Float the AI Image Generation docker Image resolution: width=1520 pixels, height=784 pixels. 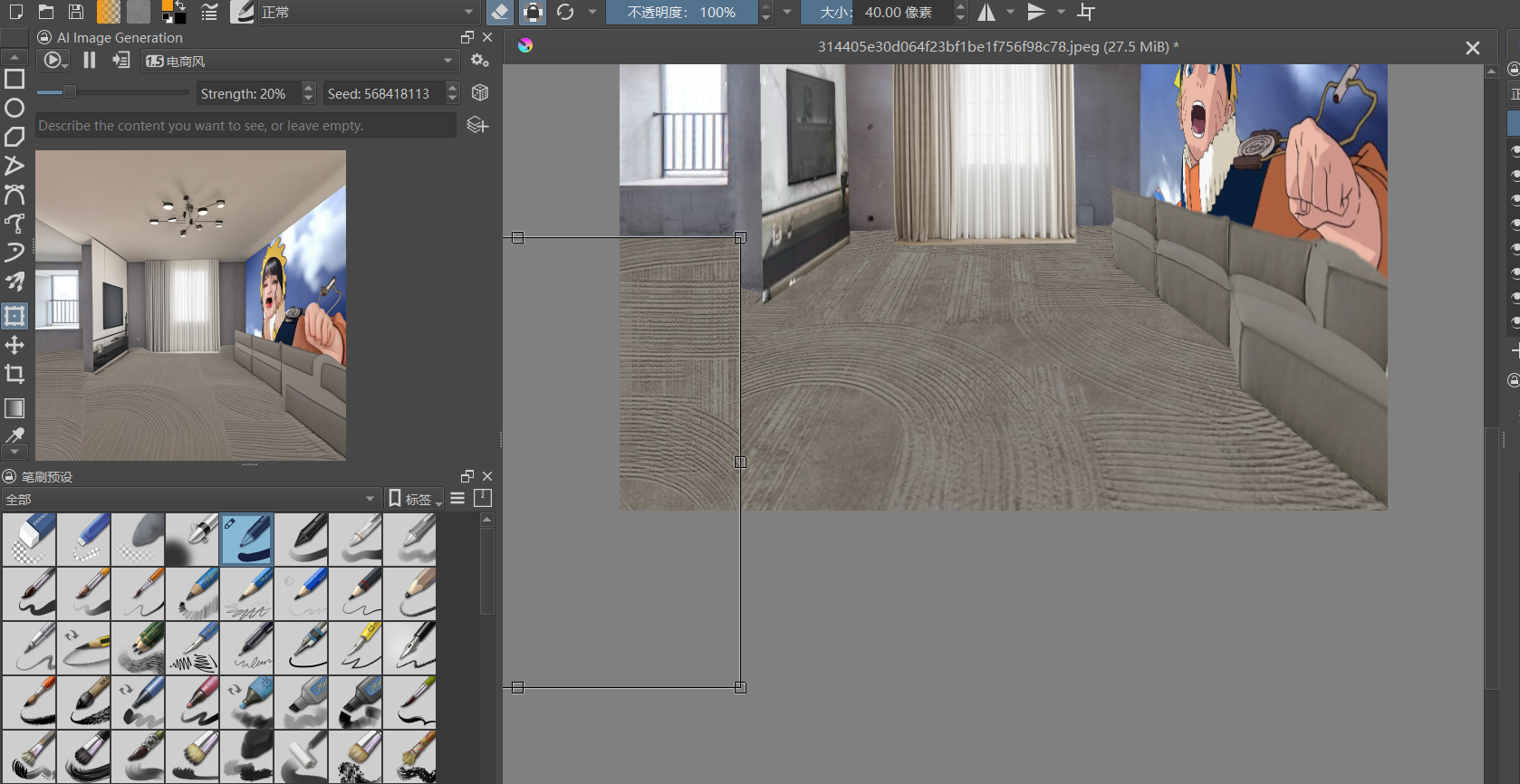click(467, 37)
